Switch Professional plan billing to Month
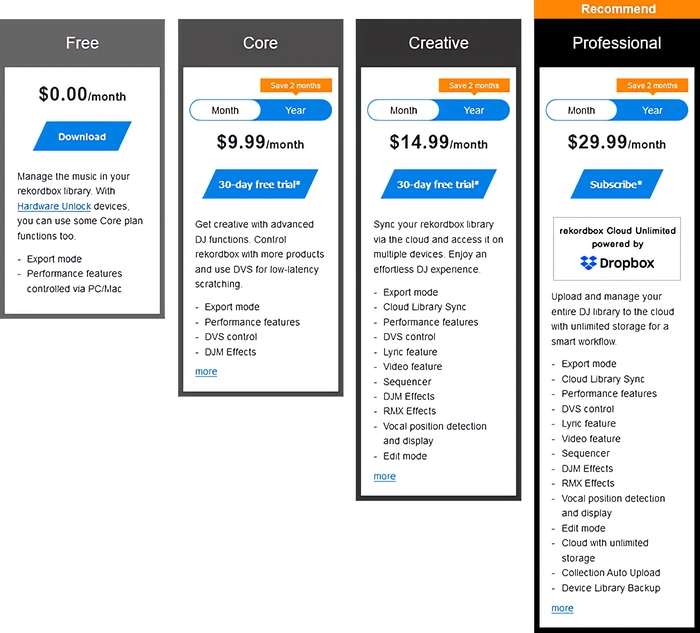 click(x=581, y=110)
